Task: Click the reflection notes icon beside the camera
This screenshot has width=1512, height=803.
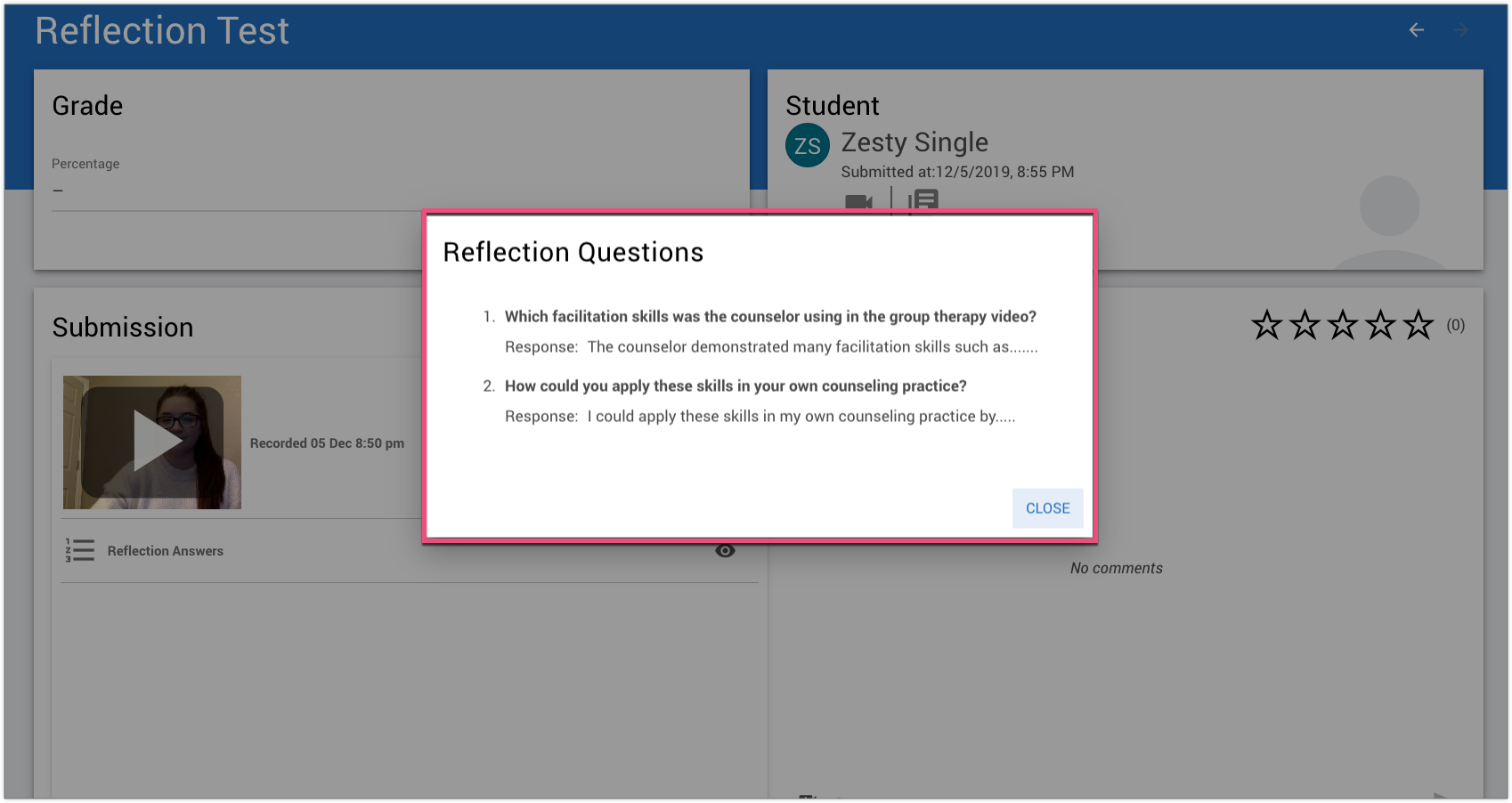Action: click(923, 201)
